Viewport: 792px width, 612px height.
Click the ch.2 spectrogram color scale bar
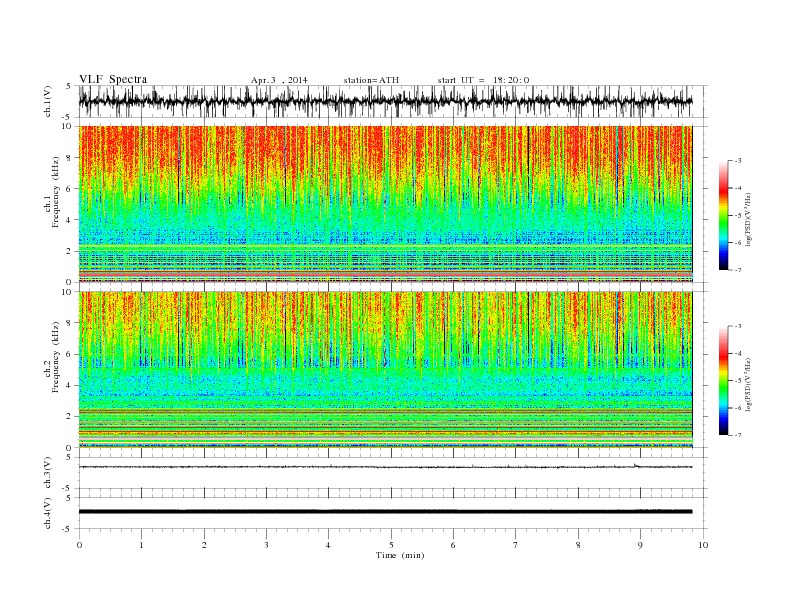point(723,380)
